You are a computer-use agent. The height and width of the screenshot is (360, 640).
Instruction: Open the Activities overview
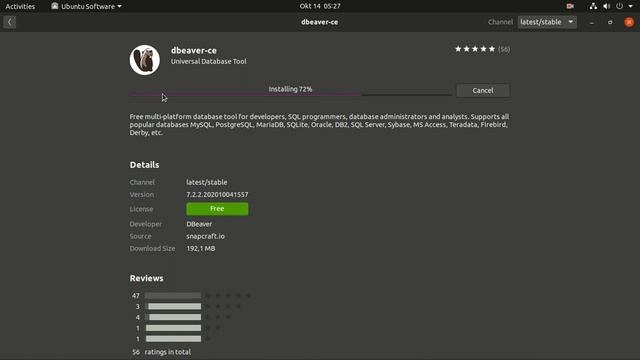pyautogui.click(x=20, y=6)
